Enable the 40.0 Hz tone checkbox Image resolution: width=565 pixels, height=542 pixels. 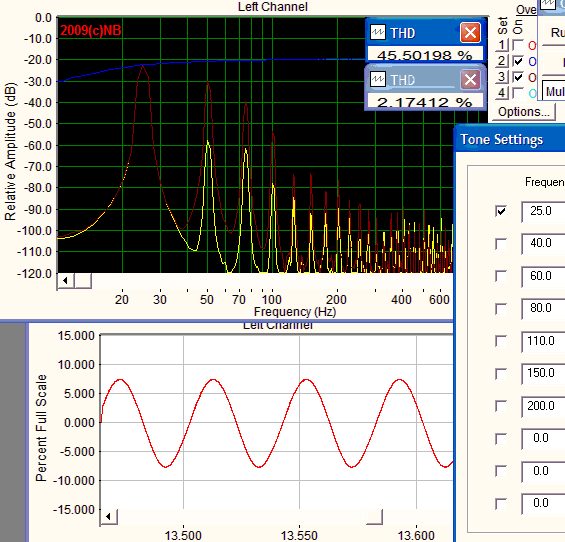tap(501, 243)
